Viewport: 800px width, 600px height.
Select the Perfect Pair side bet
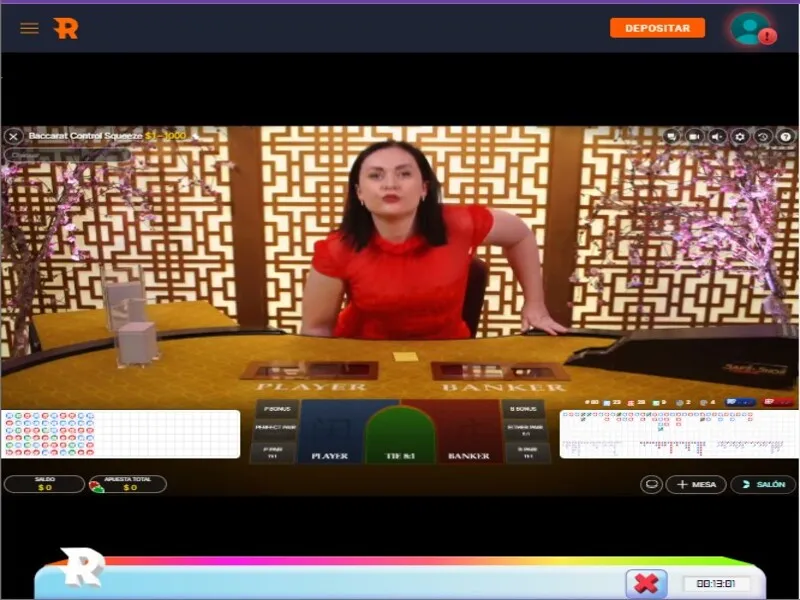click(275, 430)
